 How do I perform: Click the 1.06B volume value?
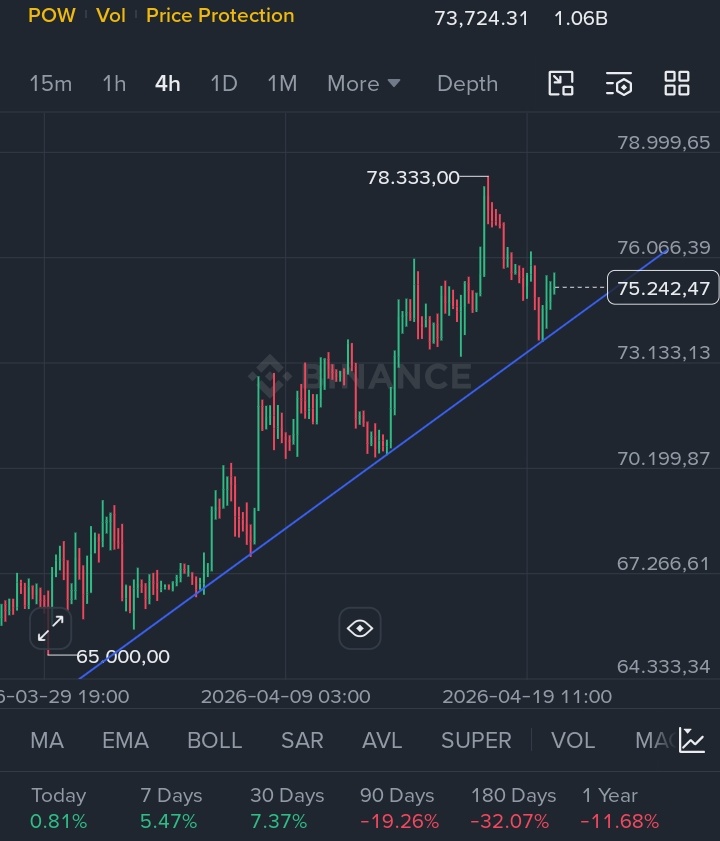point(581,18)
